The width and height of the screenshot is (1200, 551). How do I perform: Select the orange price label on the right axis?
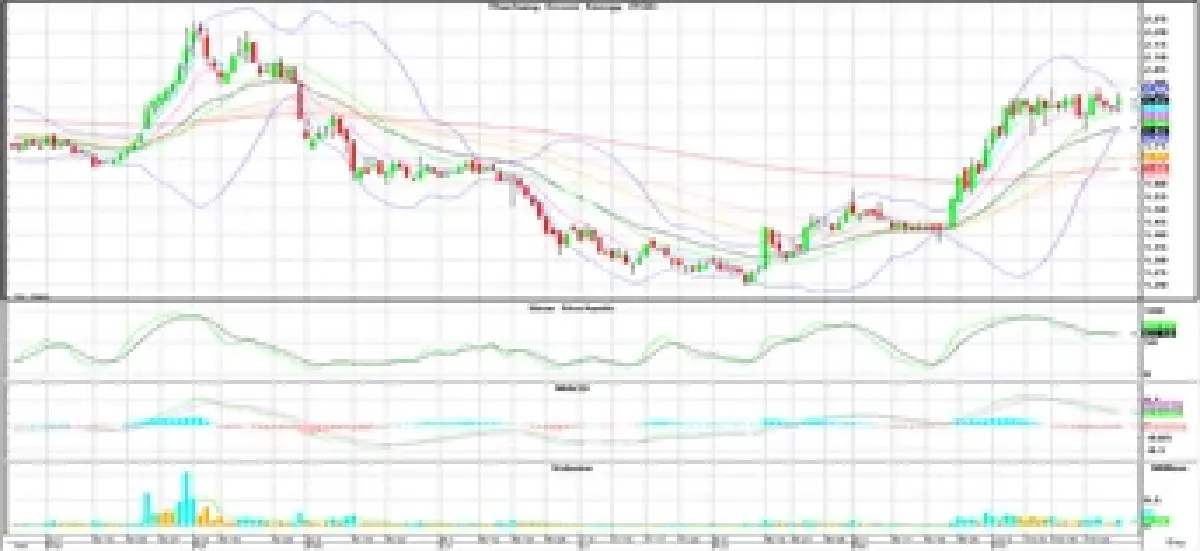pyautogui.click(x=1156, y=158)
